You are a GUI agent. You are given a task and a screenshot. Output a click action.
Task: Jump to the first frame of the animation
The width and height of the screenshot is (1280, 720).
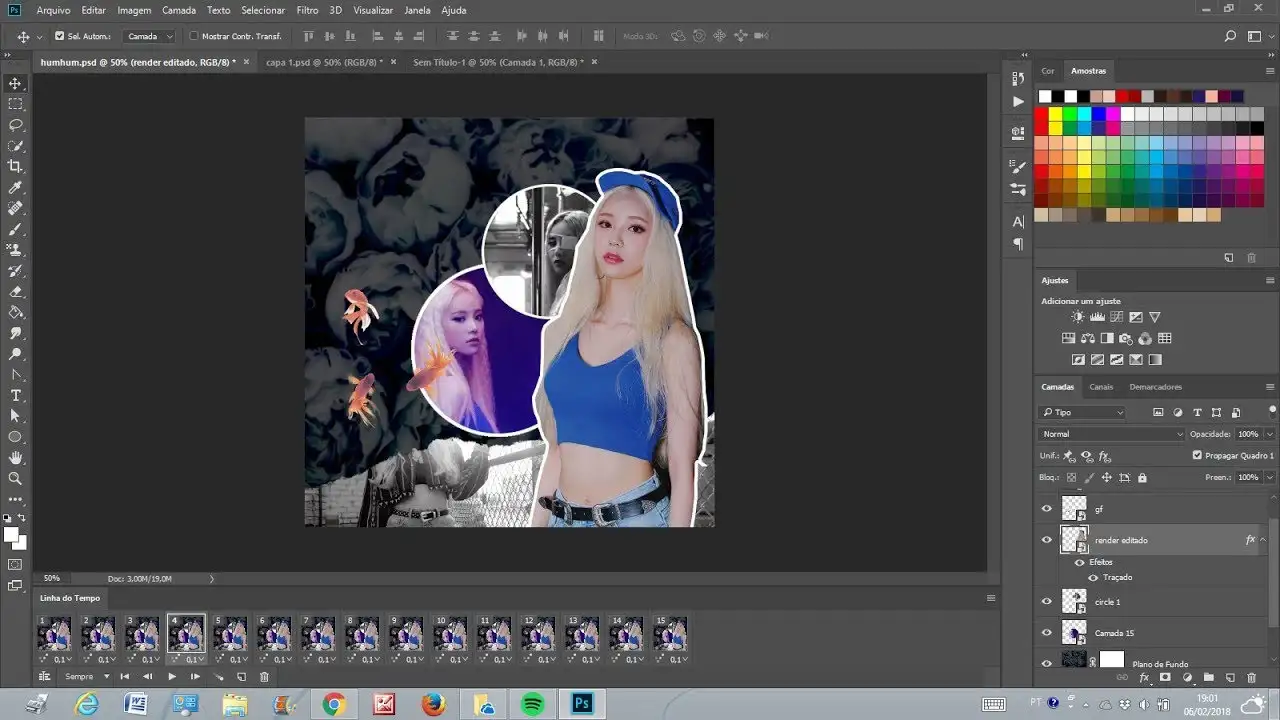(125, 677)
